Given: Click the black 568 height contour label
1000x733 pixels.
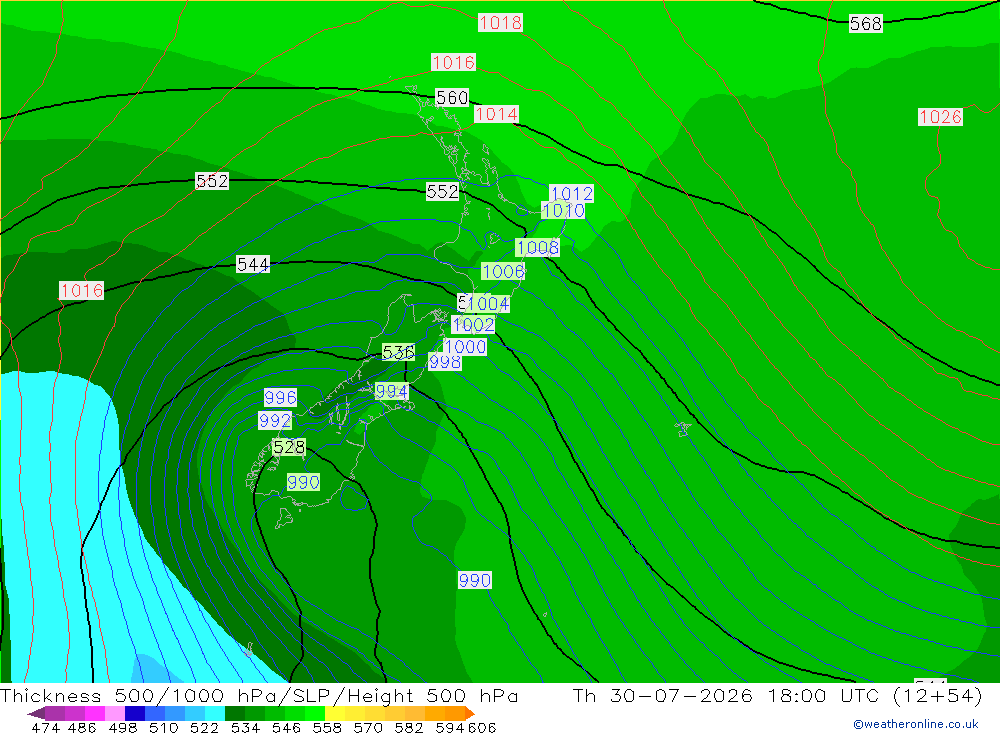Looking at the screenshot, I should [865, 24].
